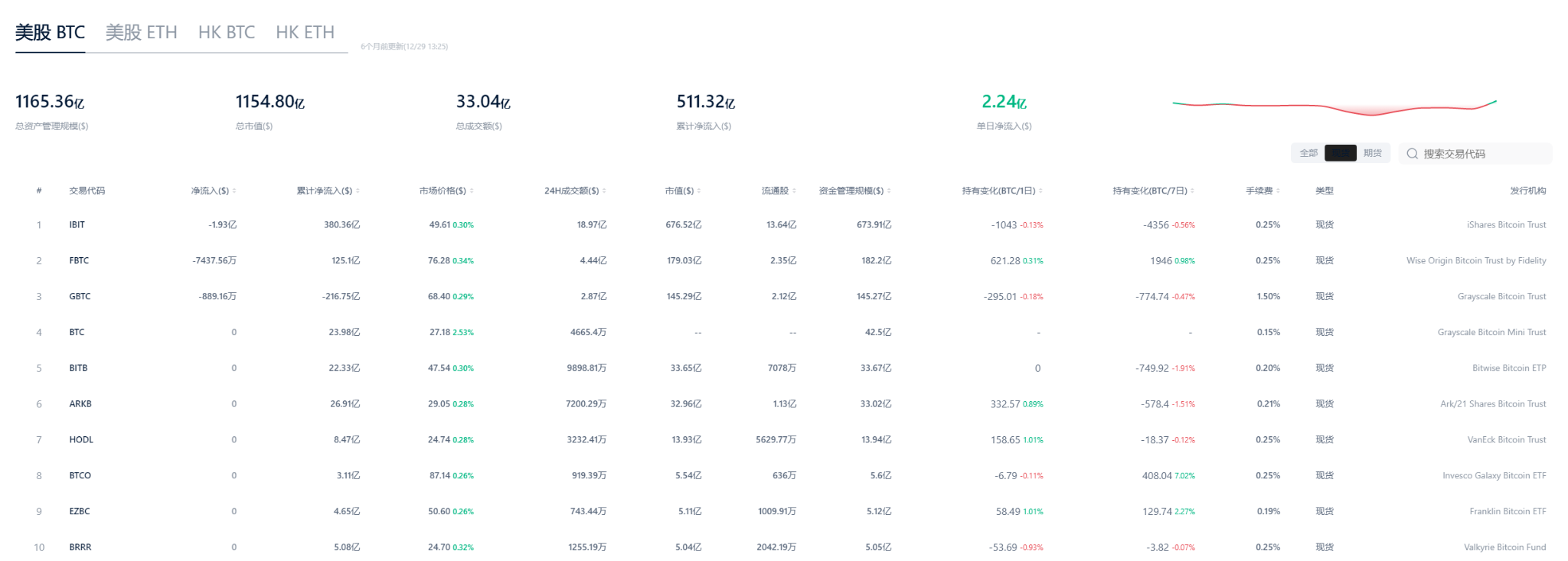The image size is (1568, 561).
Task: Click issuer Bitwise Bitcoin ETP
Action: tap(1509, 368)
